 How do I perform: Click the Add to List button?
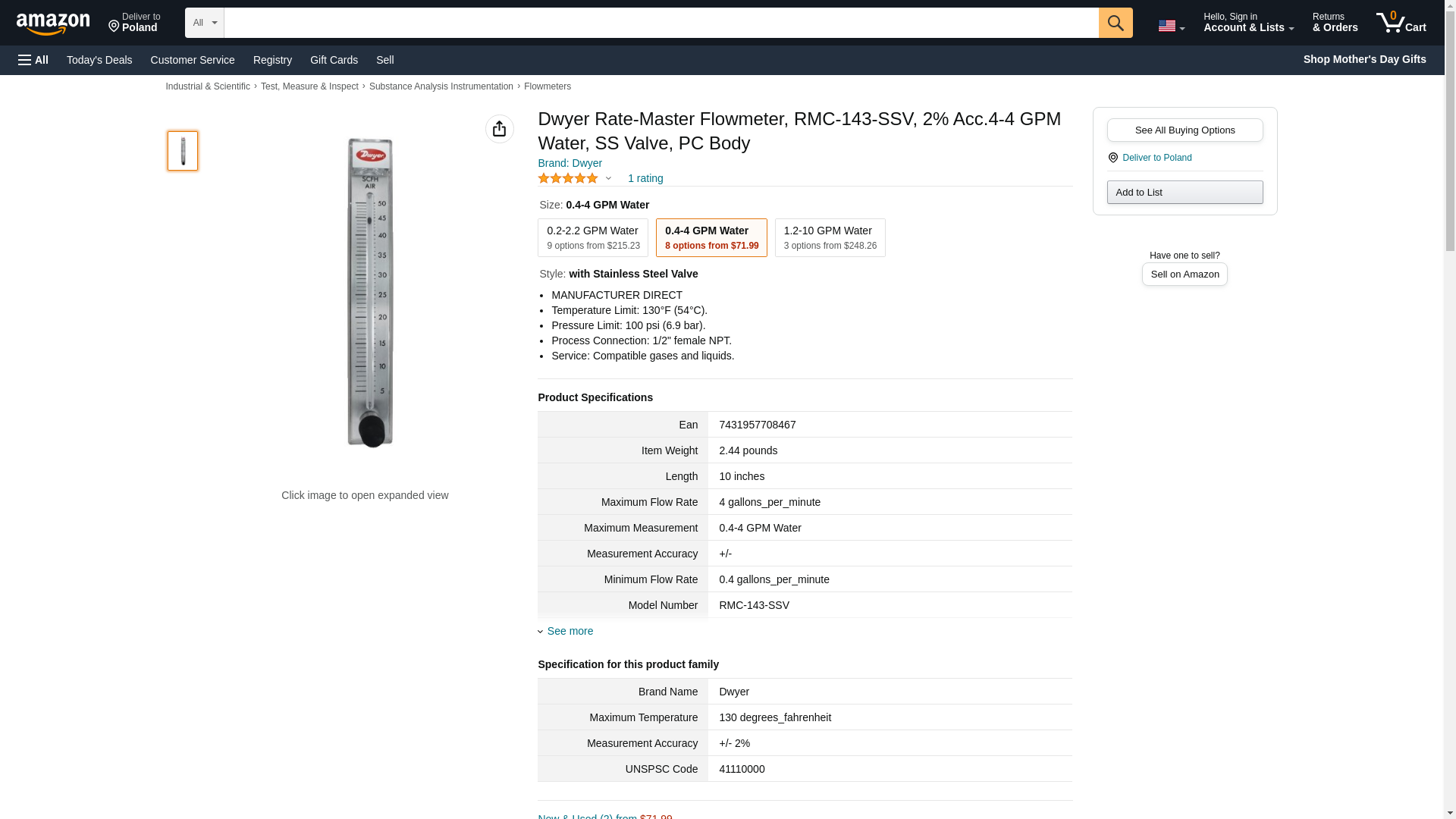click(x=1184, y=192)
